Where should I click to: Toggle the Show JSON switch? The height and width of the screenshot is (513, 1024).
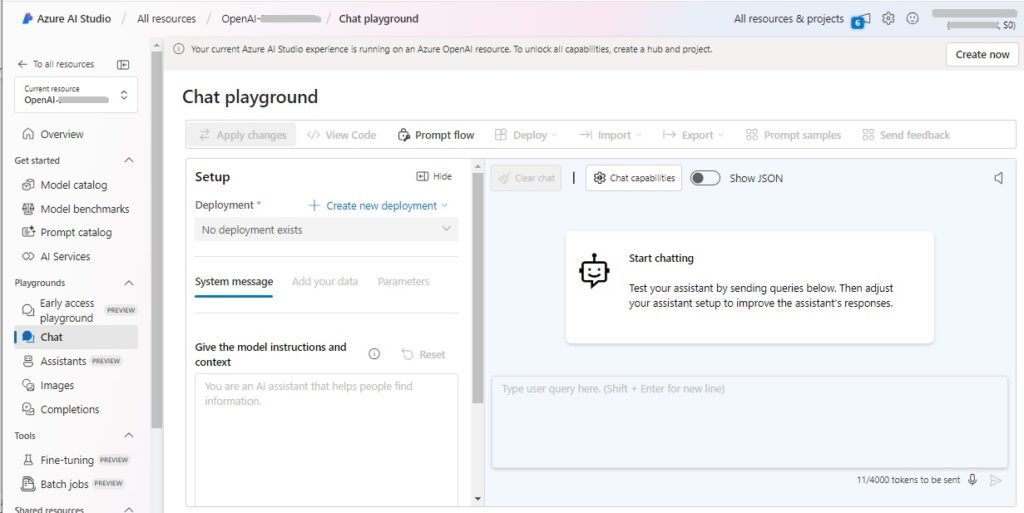pyautogui.click(x=705, y=178)
